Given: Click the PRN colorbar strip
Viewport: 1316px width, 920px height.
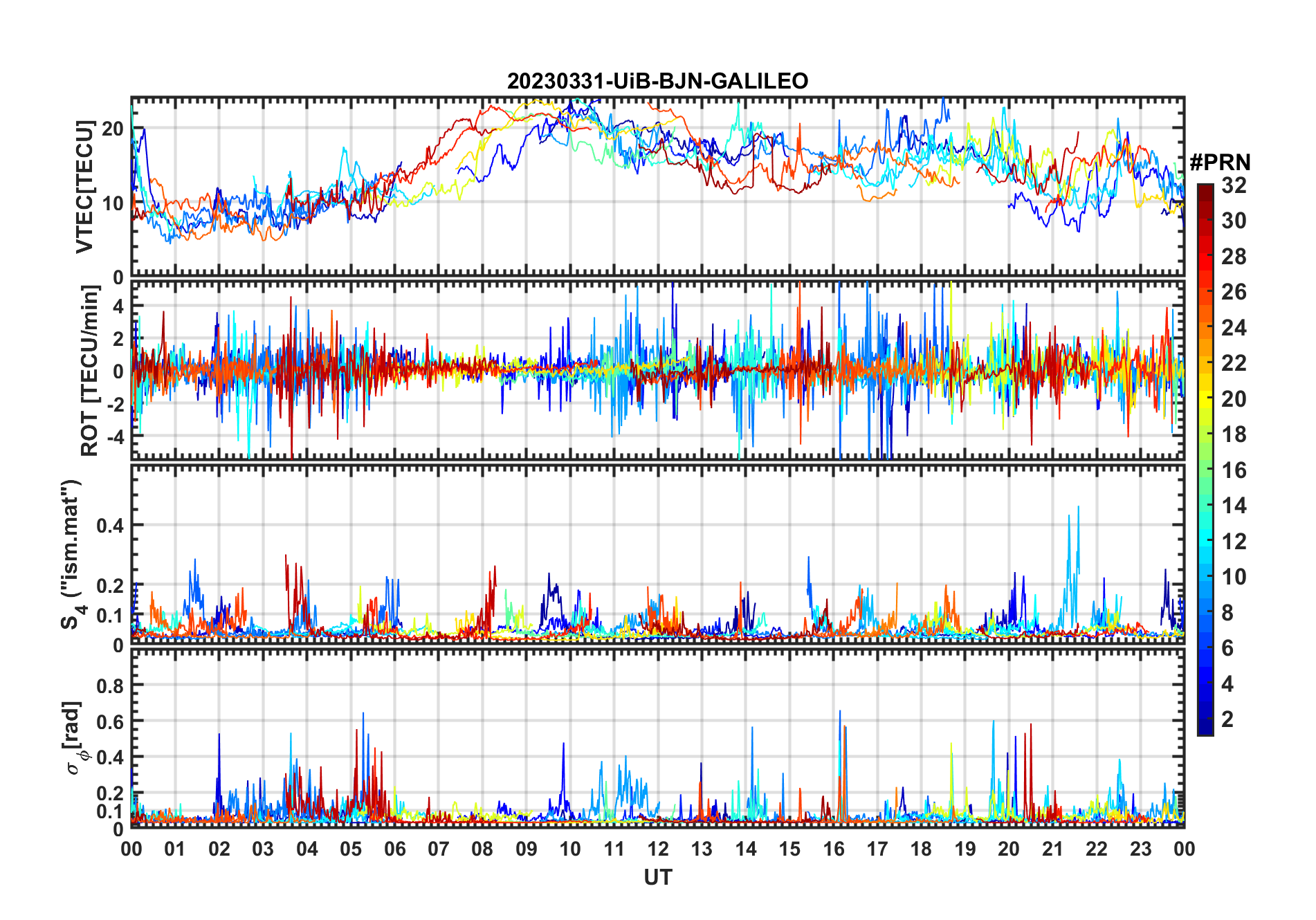Looking at the screenshot, I should pos(1205,459).
